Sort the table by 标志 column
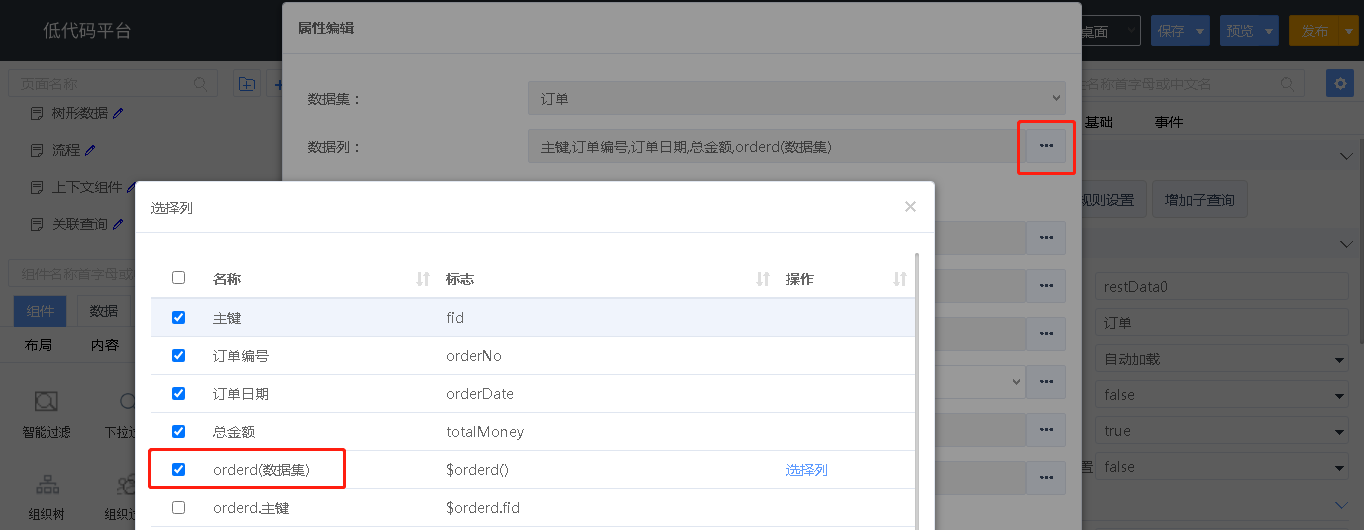 click(x=762, y=280)
